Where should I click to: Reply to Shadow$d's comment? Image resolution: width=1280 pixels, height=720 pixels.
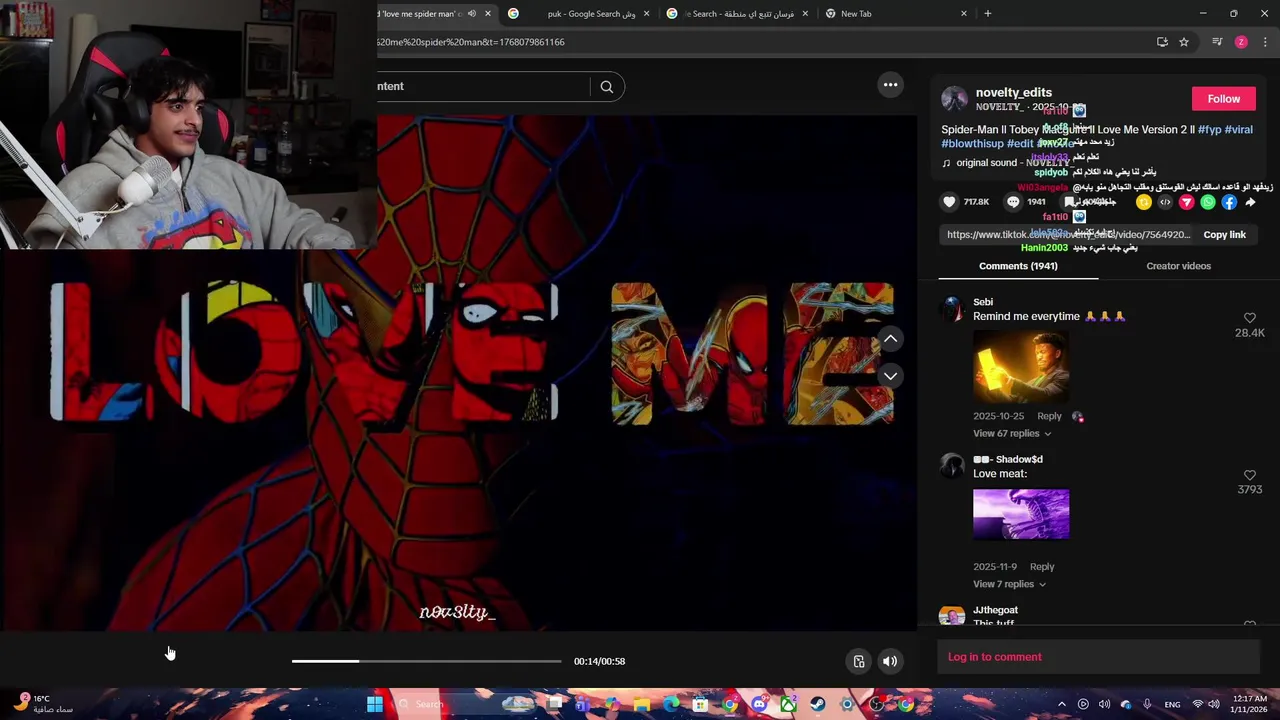[1042, 566]
